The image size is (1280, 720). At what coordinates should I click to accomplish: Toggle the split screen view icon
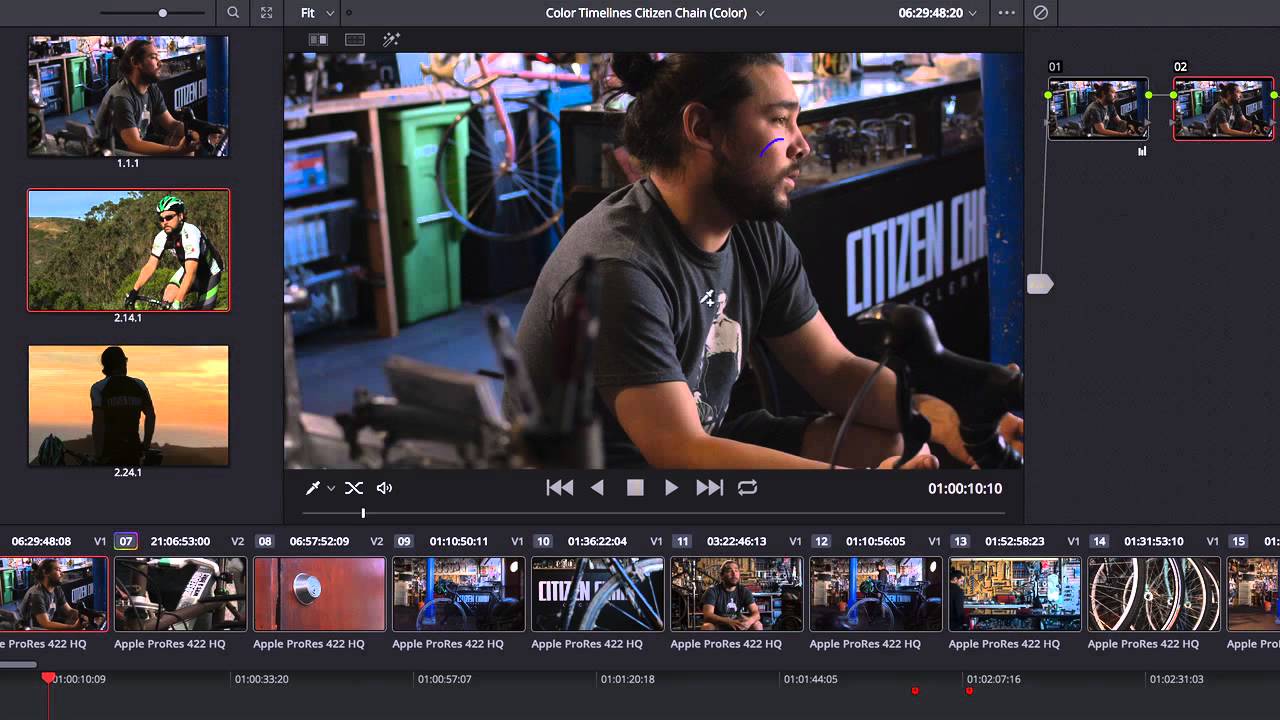pos(355,40)
